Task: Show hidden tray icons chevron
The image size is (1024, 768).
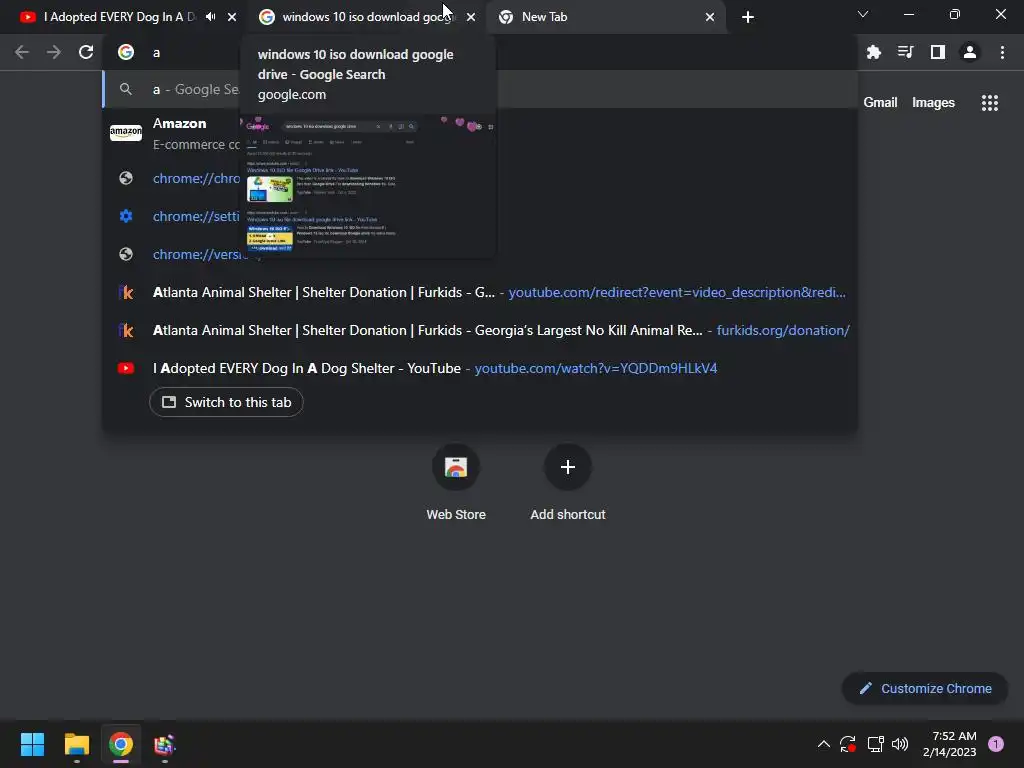Action: coord(824,744)
